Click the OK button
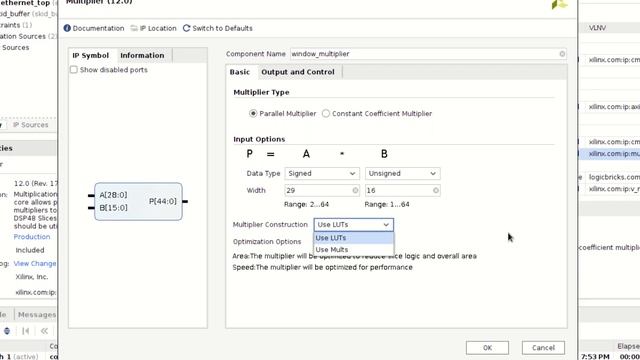The height and width of the screenshot is (360, 640). click(487, 348)
